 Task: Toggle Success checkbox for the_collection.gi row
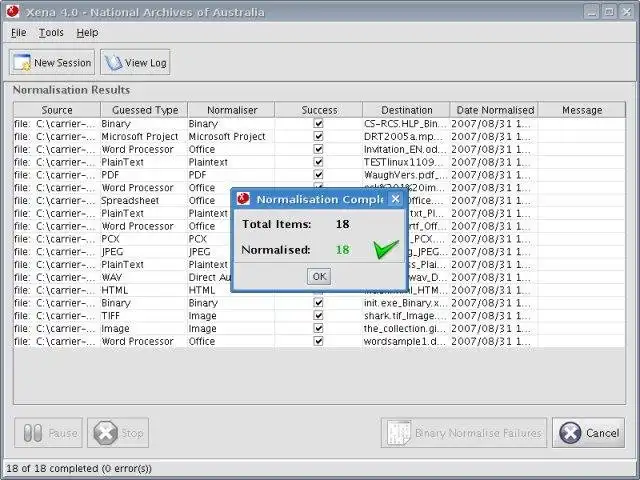point(318,328)
